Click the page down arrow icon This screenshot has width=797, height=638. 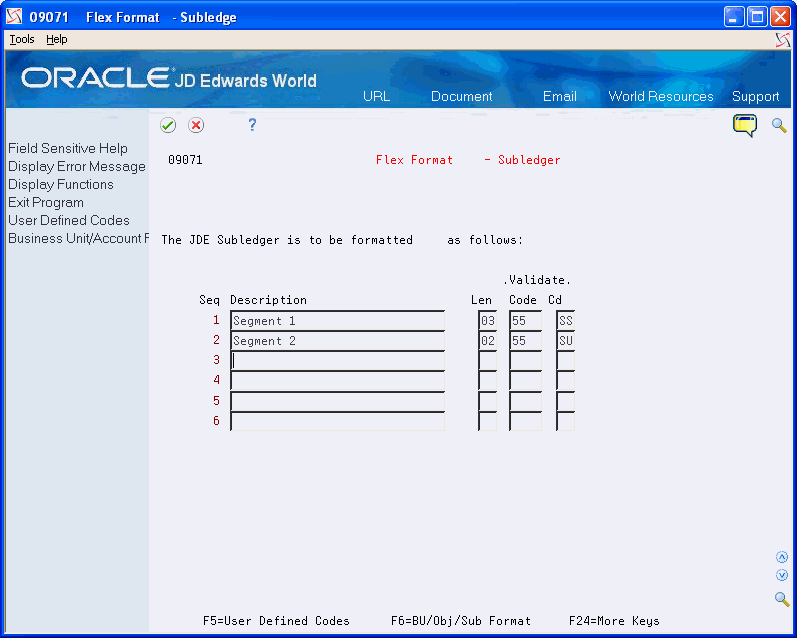coord(782,575)
